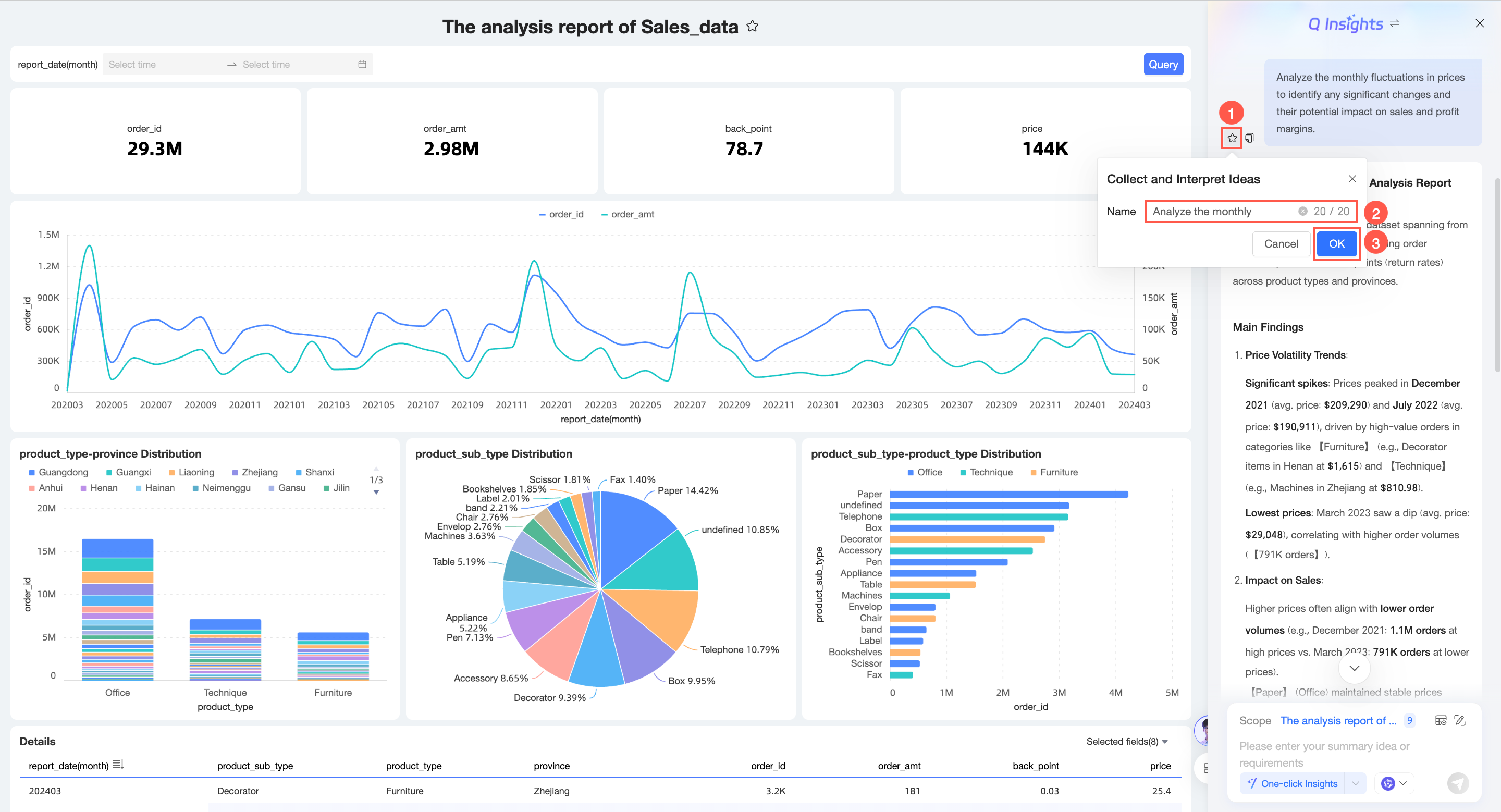The width and height of the screenshot is (1501, 812).
Task: Click the swap arrows beside Q Insights
Action: (1394, 24)
